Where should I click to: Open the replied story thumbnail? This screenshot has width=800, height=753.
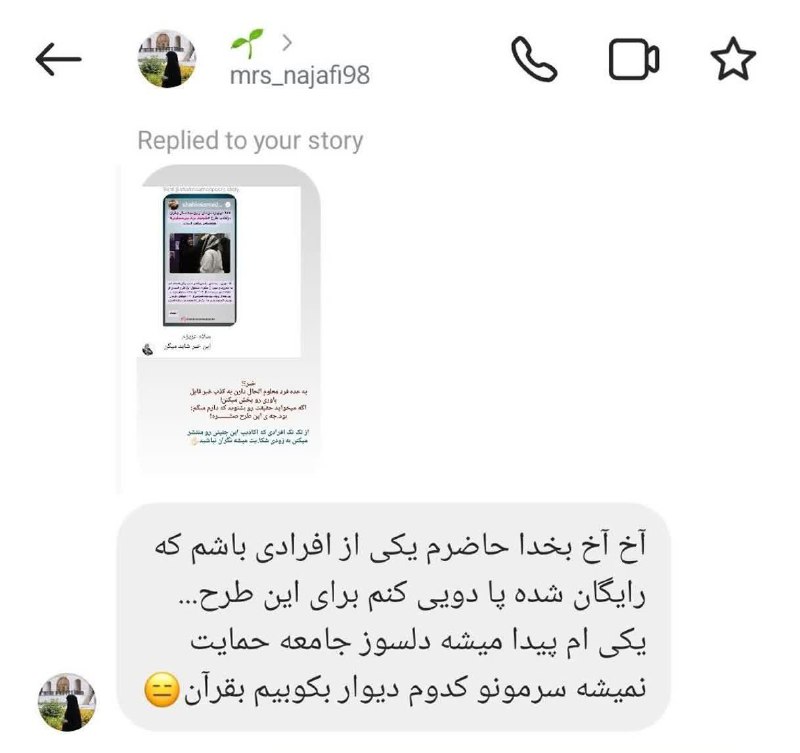click(x=229, y=319)
